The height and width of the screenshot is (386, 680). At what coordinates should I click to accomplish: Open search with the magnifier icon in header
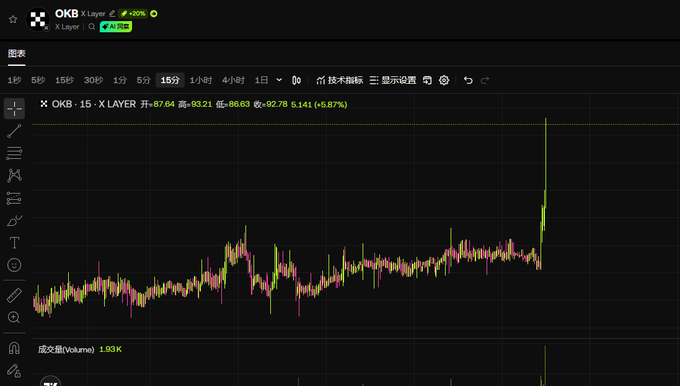[x=92, y=26]
